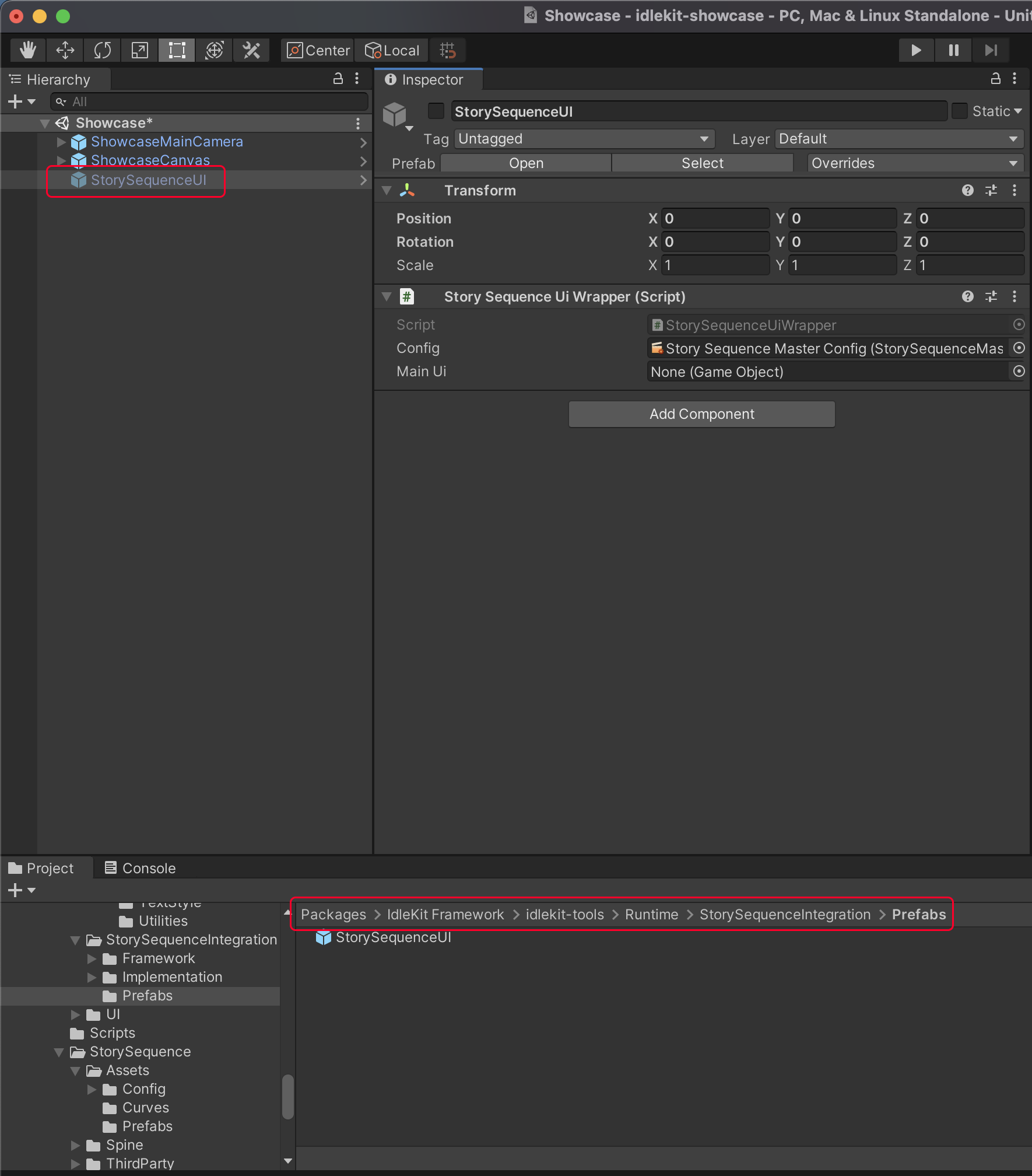1032x1176 pixels.
Task: Click the Project folder tree scrollbar
Action: [x=287, y=1097]
